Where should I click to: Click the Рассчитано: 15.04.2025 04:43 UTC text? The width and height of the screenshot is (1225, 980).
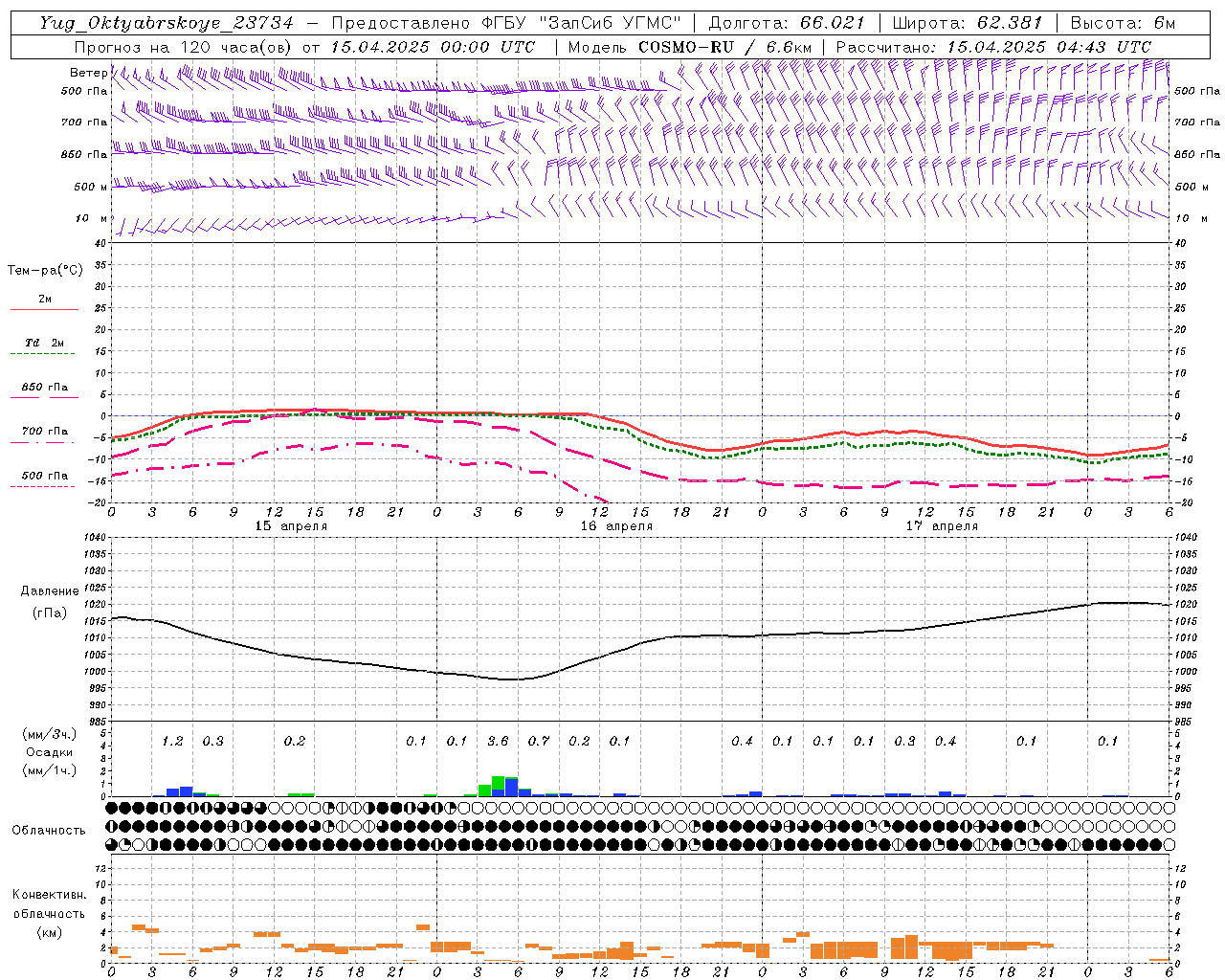point(993,47)
